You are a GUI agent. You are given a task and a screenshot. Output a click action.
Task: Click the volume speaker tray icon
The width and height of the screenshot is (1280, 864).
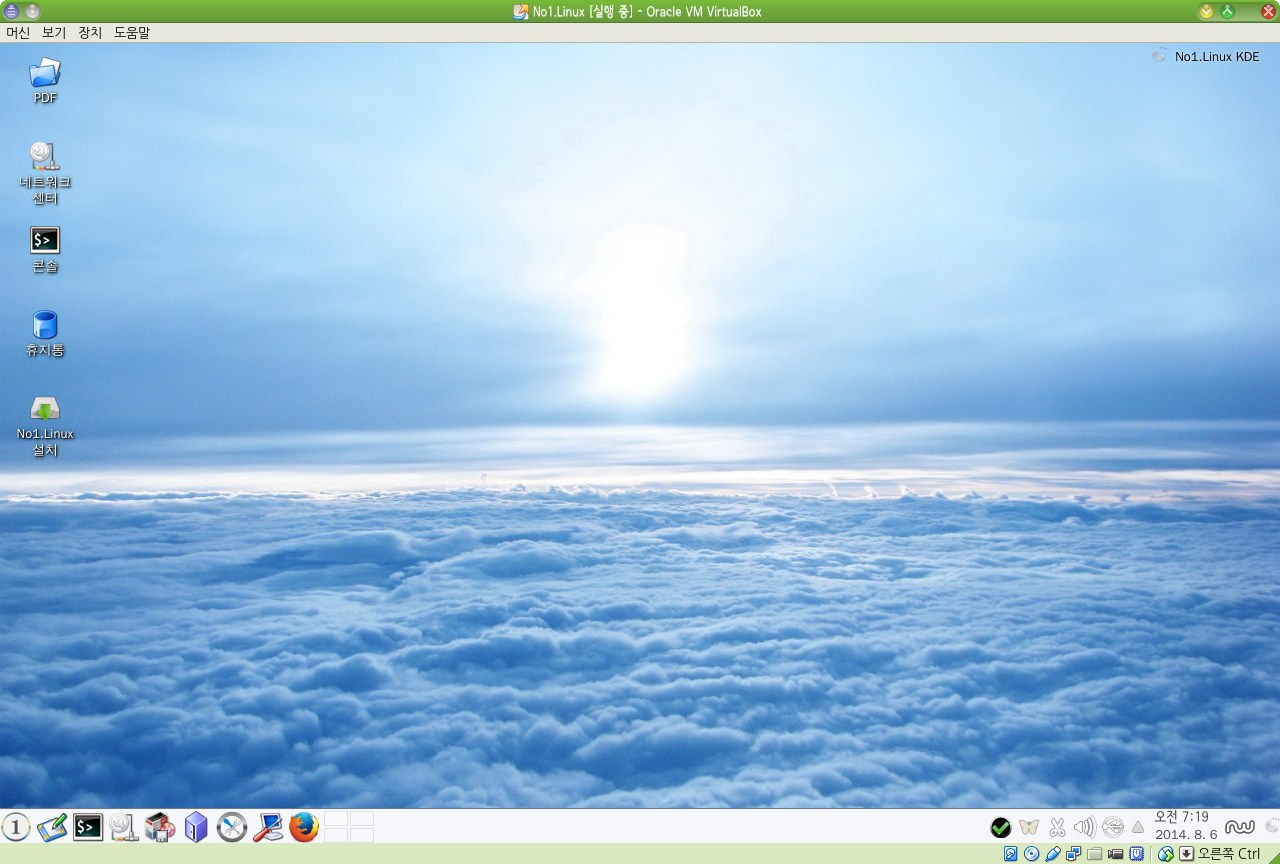(x=1084, y=827)
